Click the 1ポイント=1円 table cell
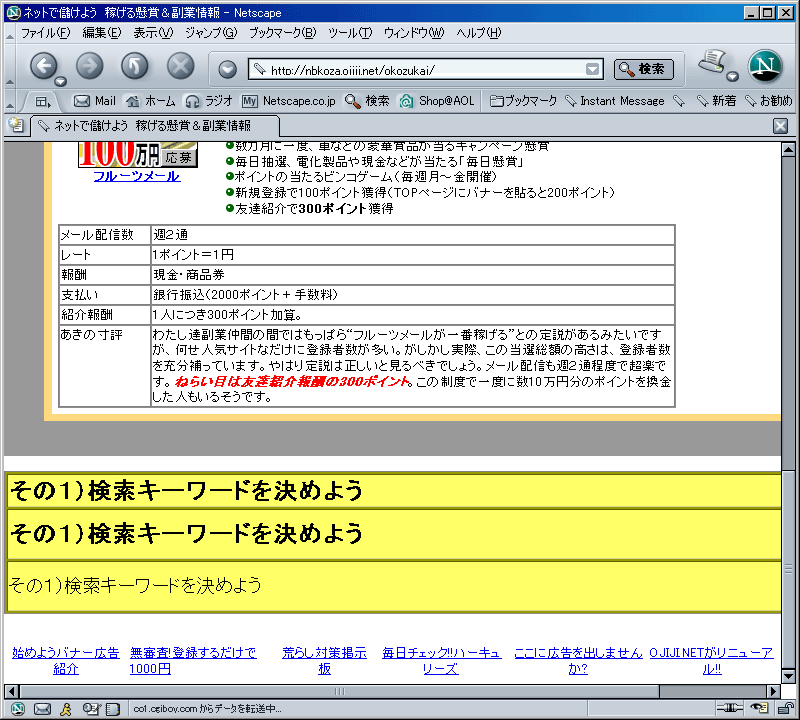Screen dimensions: 800x720 413,255
